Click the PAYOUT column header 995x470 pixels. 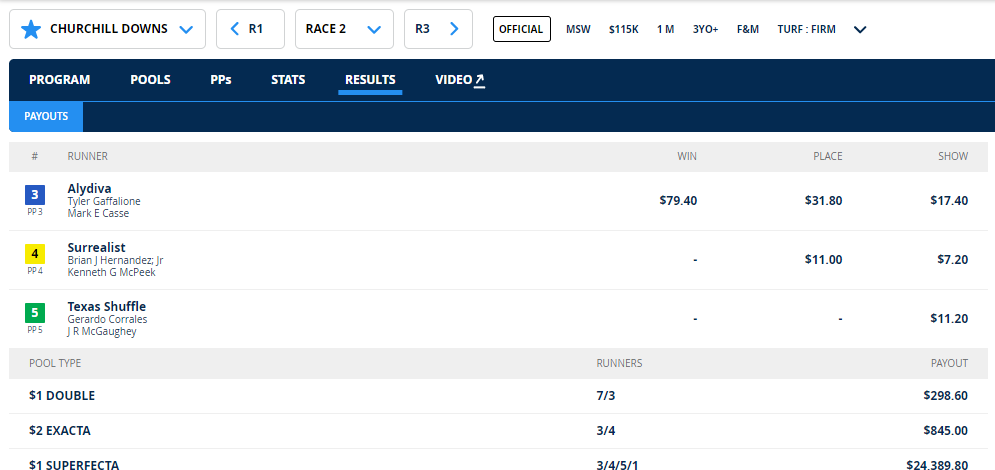click(949, 363)
